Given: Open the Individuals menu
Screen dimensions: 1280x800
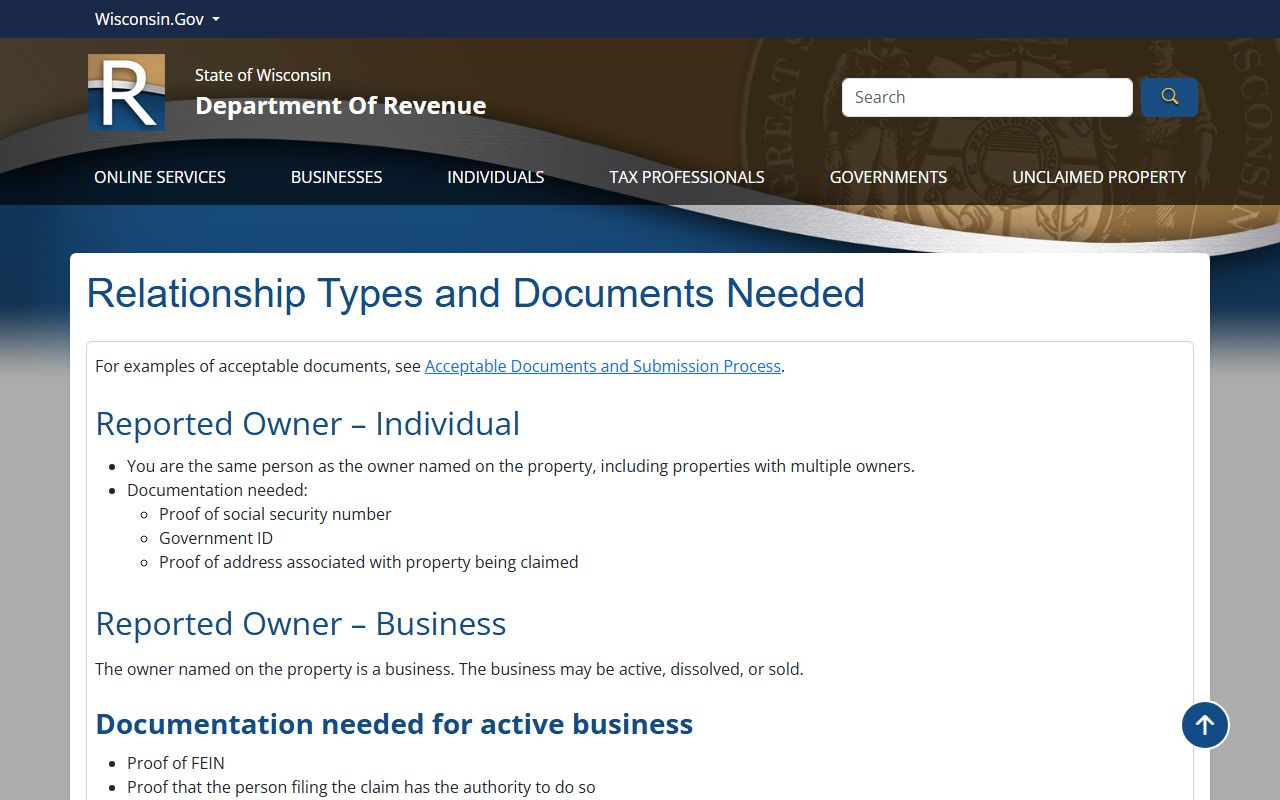Looking at the screenshot, I should [496, 177].
